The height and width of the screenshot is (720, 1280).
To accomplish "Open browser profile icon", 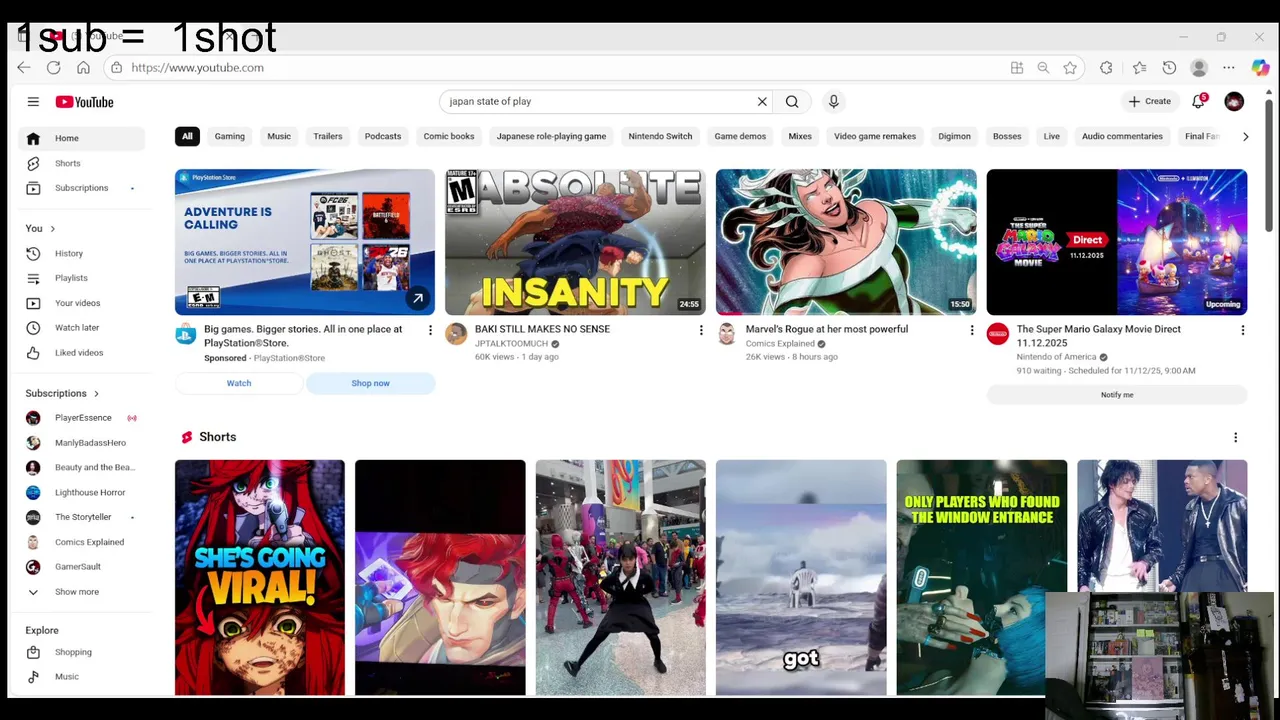I will pos(1199,68).
